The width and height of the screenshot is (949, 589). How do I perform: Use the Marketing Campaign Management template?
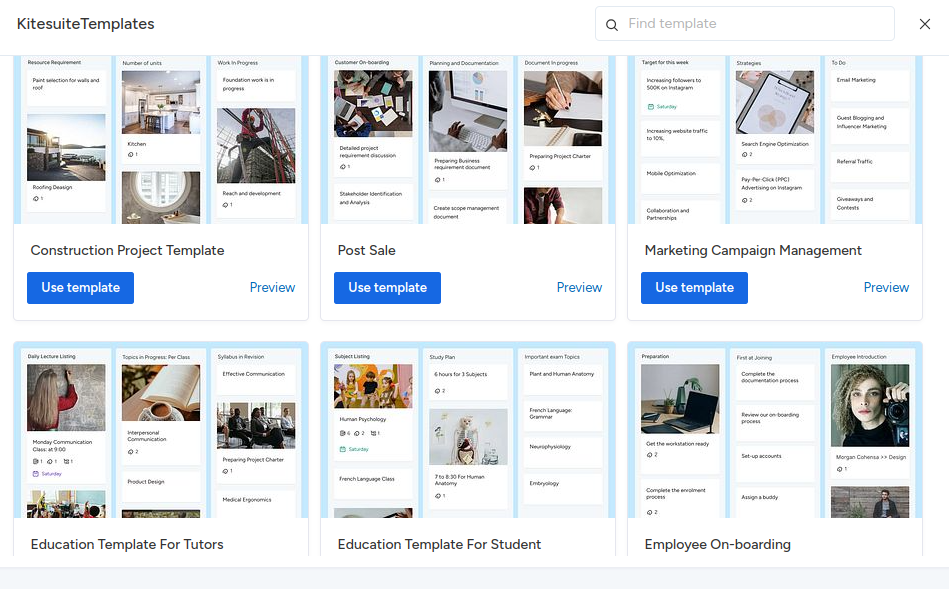click(x=694, y=287)
